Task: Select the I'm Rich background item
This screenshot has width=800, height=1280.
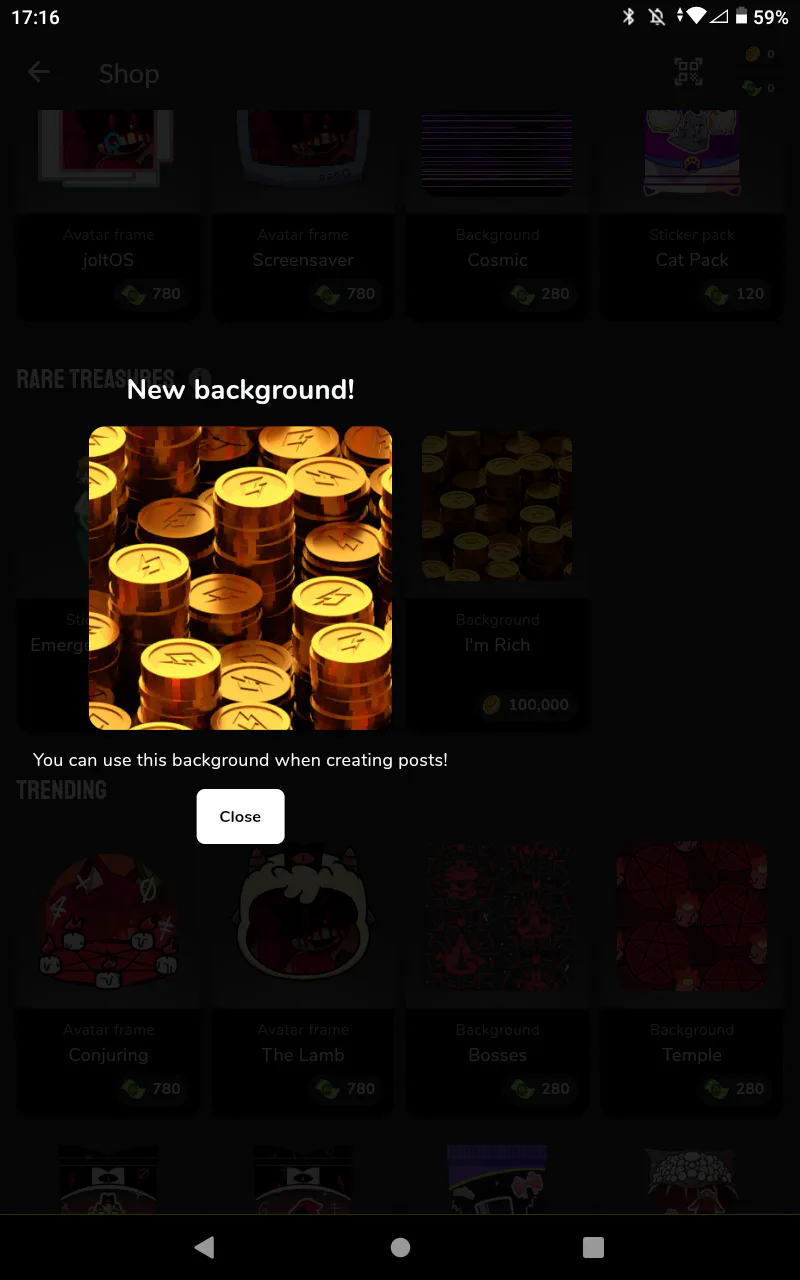Action: [497, 575]
